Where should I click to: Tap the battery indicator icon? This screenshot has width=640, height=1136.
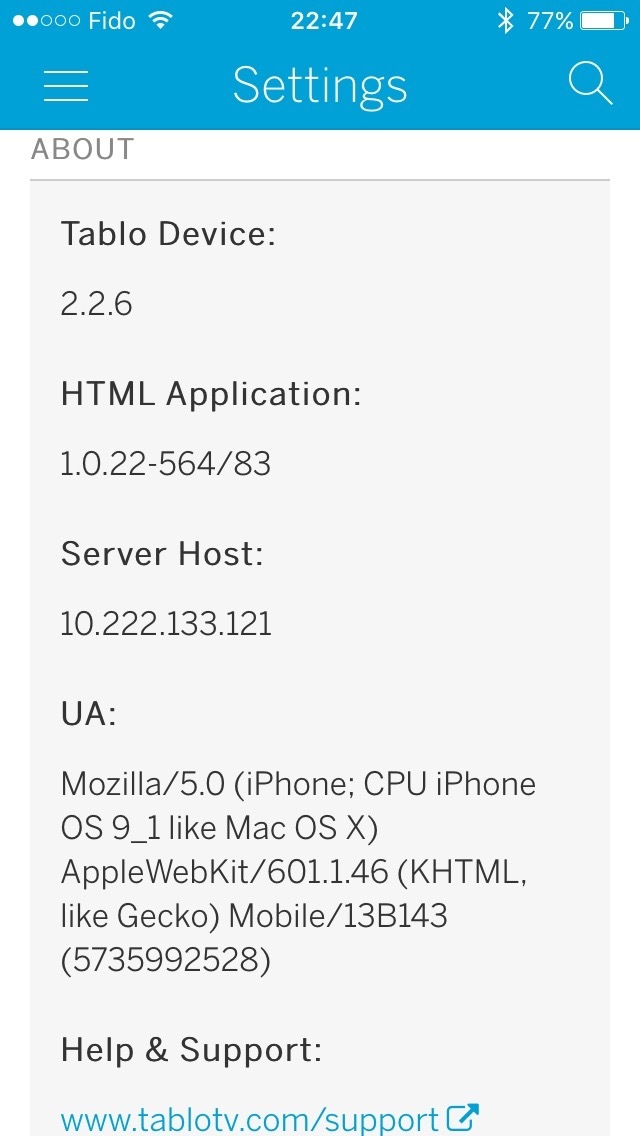point(603,20)
